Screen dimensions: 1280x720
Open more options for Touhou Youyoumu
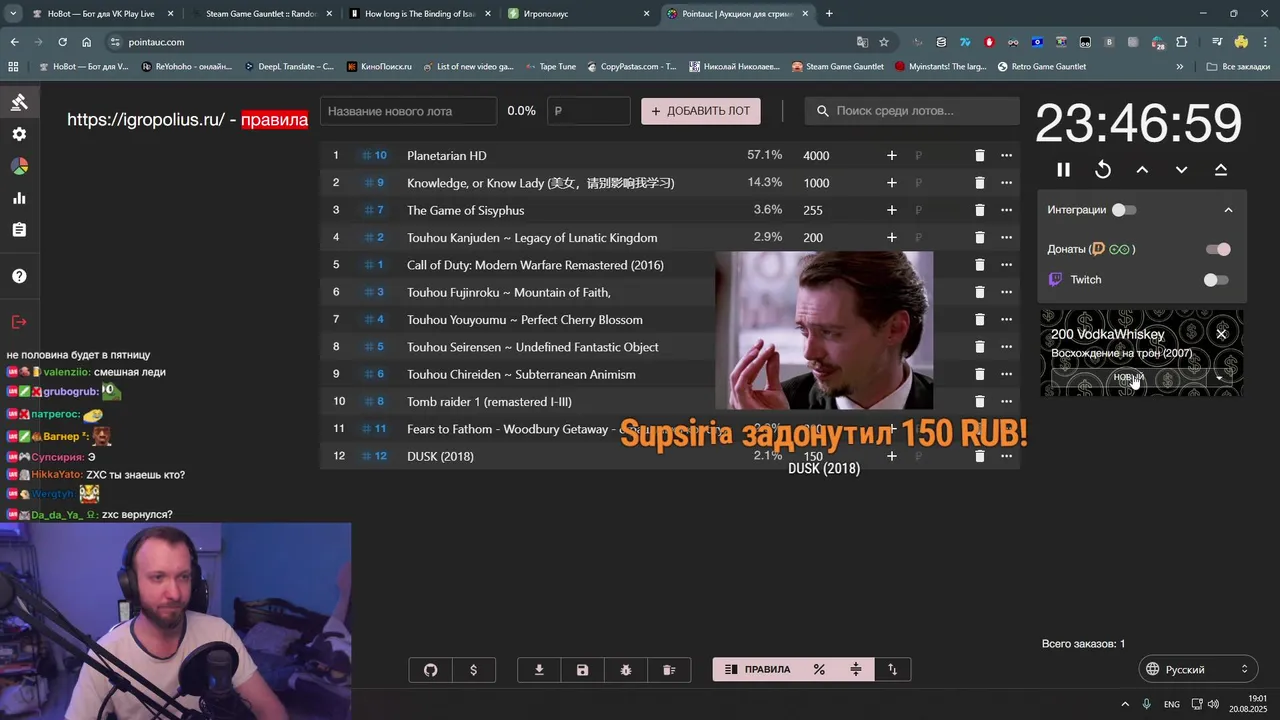[x=1007, y=319]
